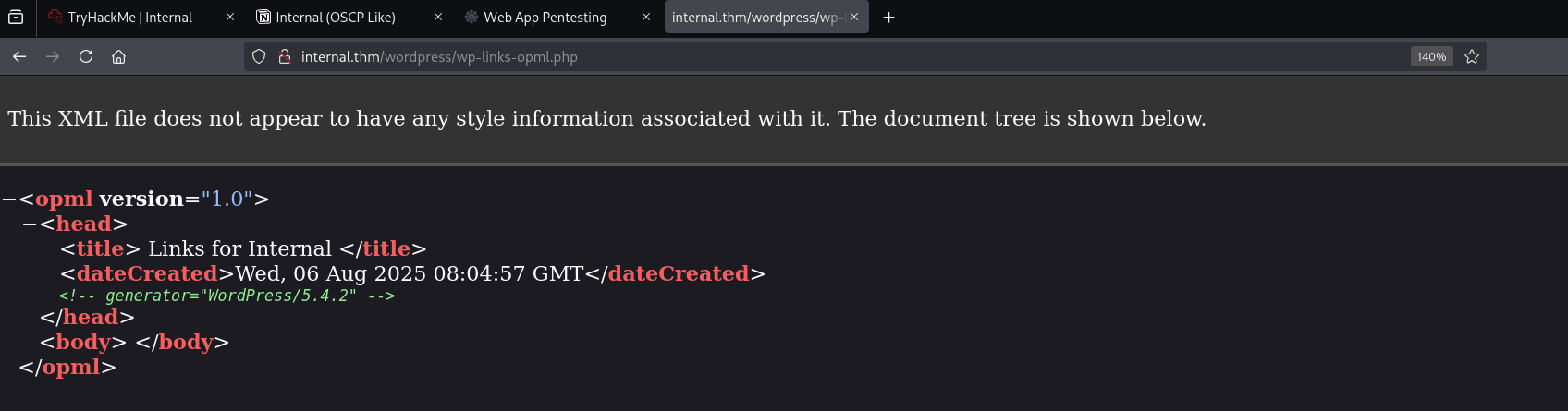This screenshot has height=411, width=1568.
Task: Open a new tab with plus button
Action: (888, 17)
